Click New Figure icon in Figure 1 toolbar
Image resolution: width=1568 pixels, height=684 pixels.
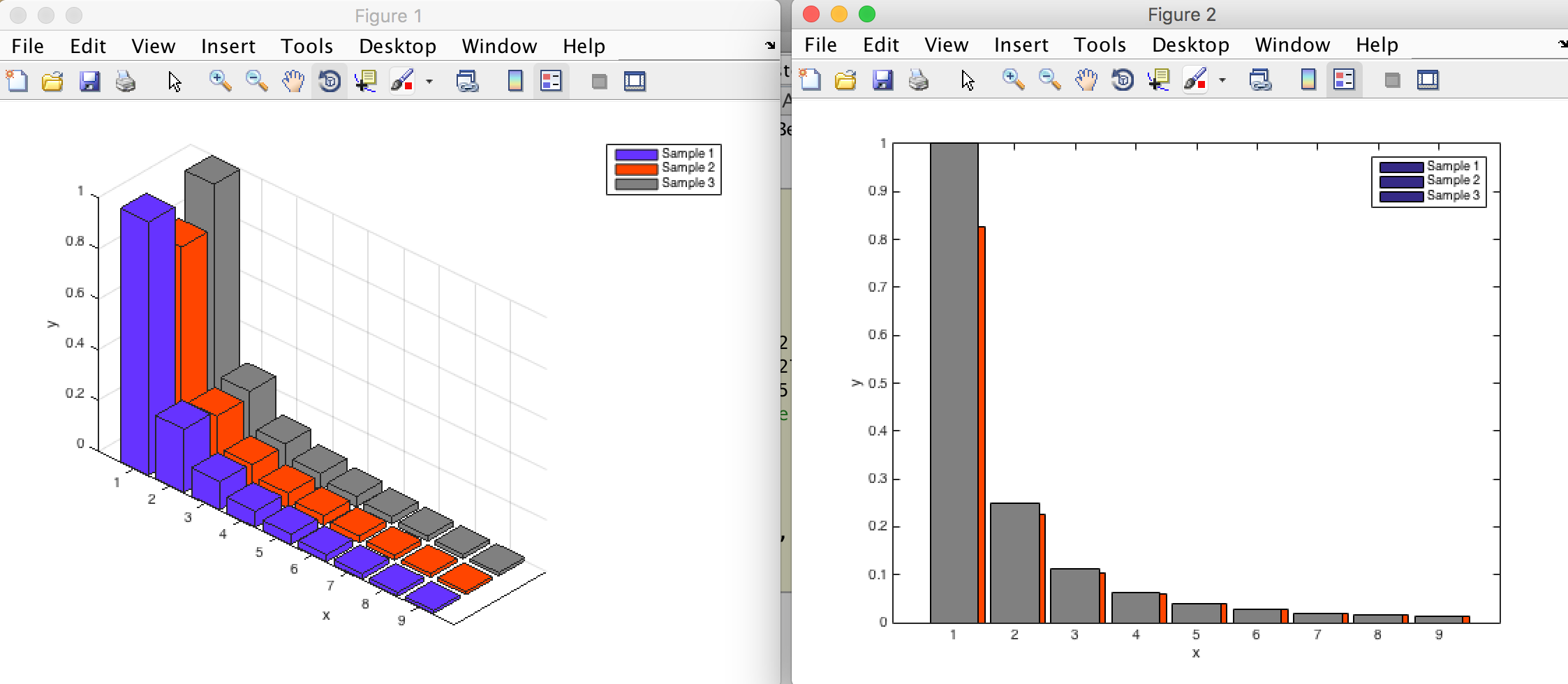pyautogui.click(x=17, y=82)
